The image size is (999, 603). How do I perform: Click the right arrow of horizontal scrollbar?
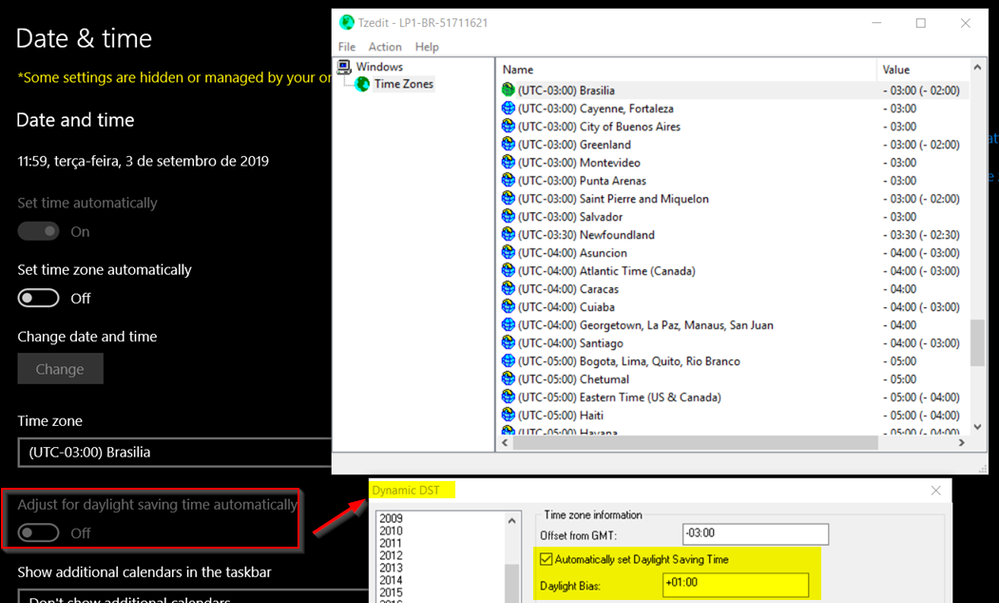pyautogui.click(x=961, y=442)
